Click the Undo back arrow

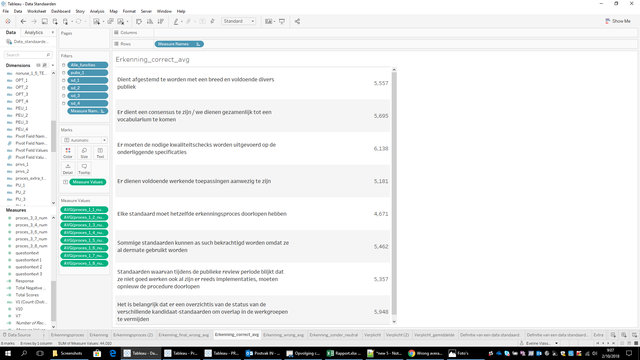23,21
